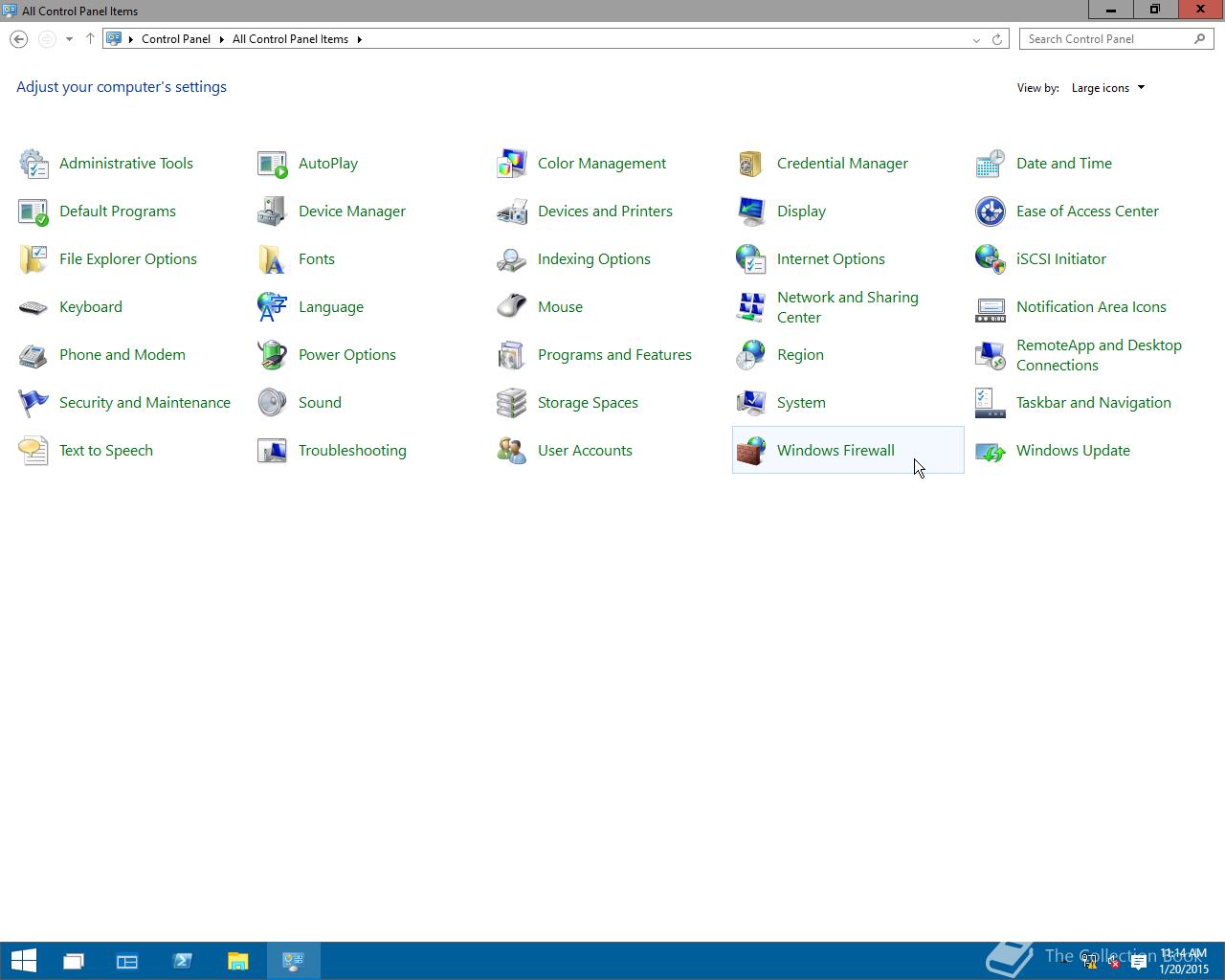
Task: Open Server Manager from the taskbar
Action: (127, 961)
